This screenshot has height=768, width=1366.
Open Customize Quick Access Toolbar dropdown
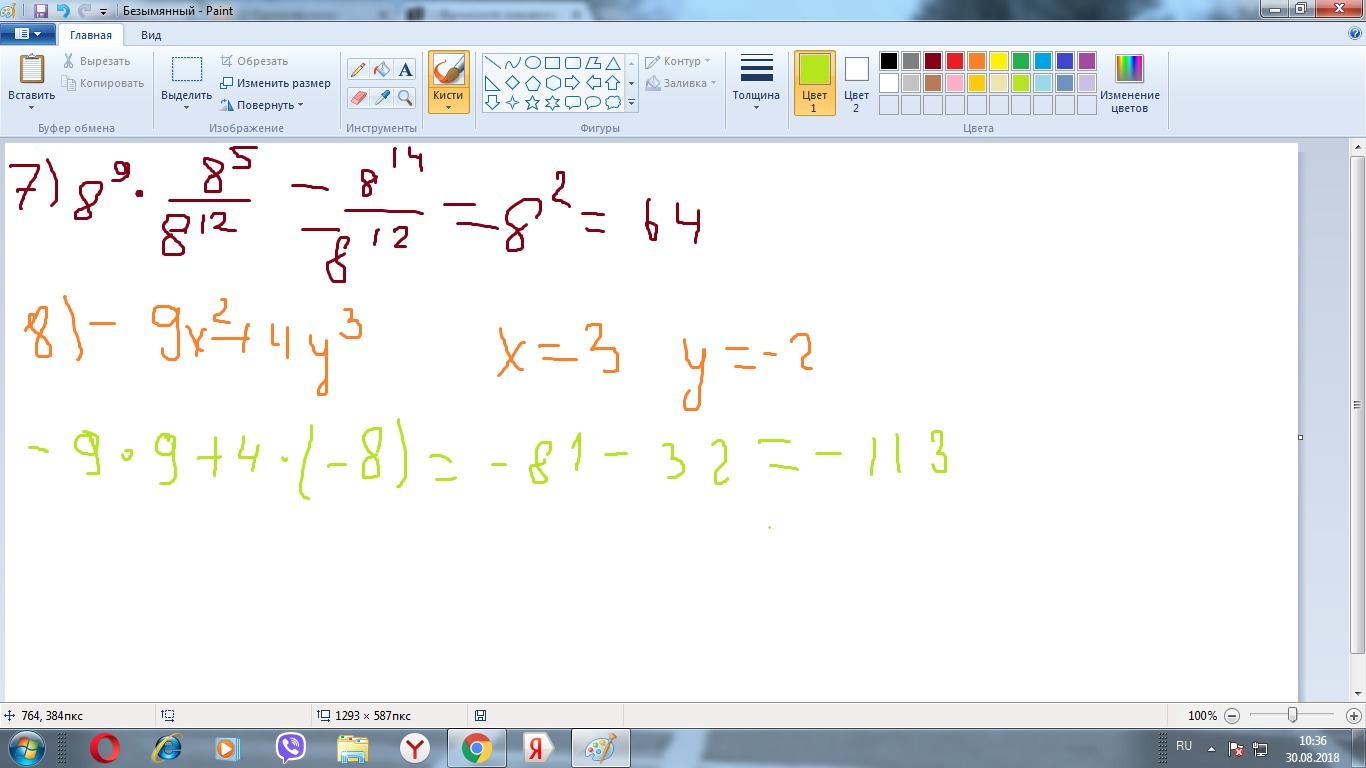tap(104, 11)
